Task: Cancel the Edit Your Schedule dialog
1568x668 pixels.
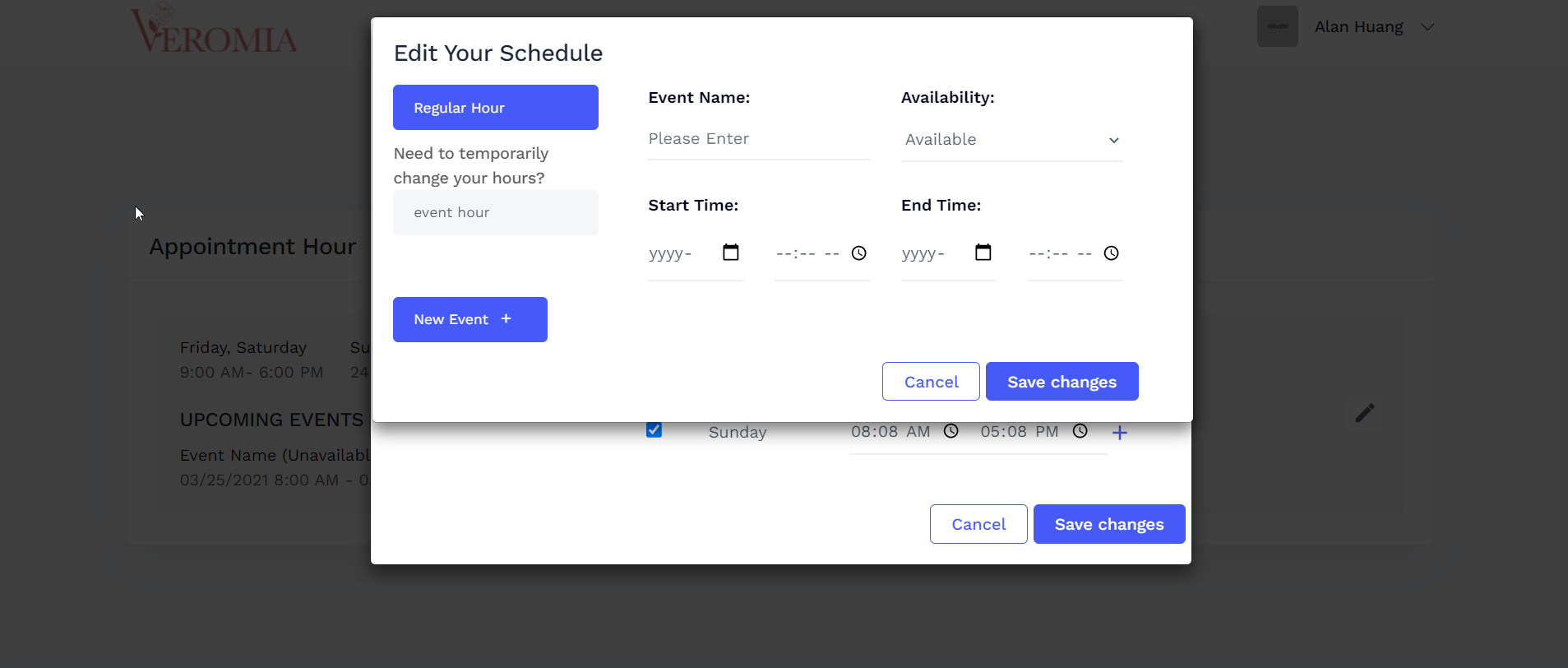Action: click(932, 382)
